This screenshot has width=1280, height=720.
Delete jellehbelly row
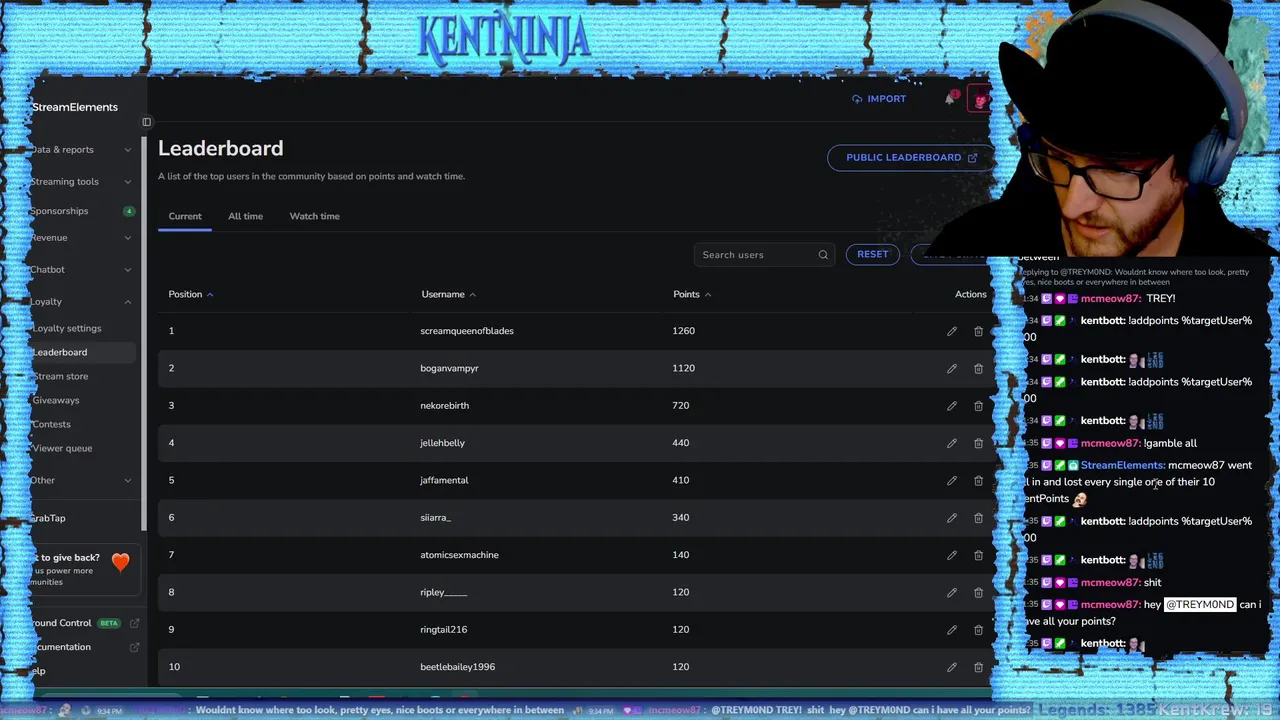[978, 443]
